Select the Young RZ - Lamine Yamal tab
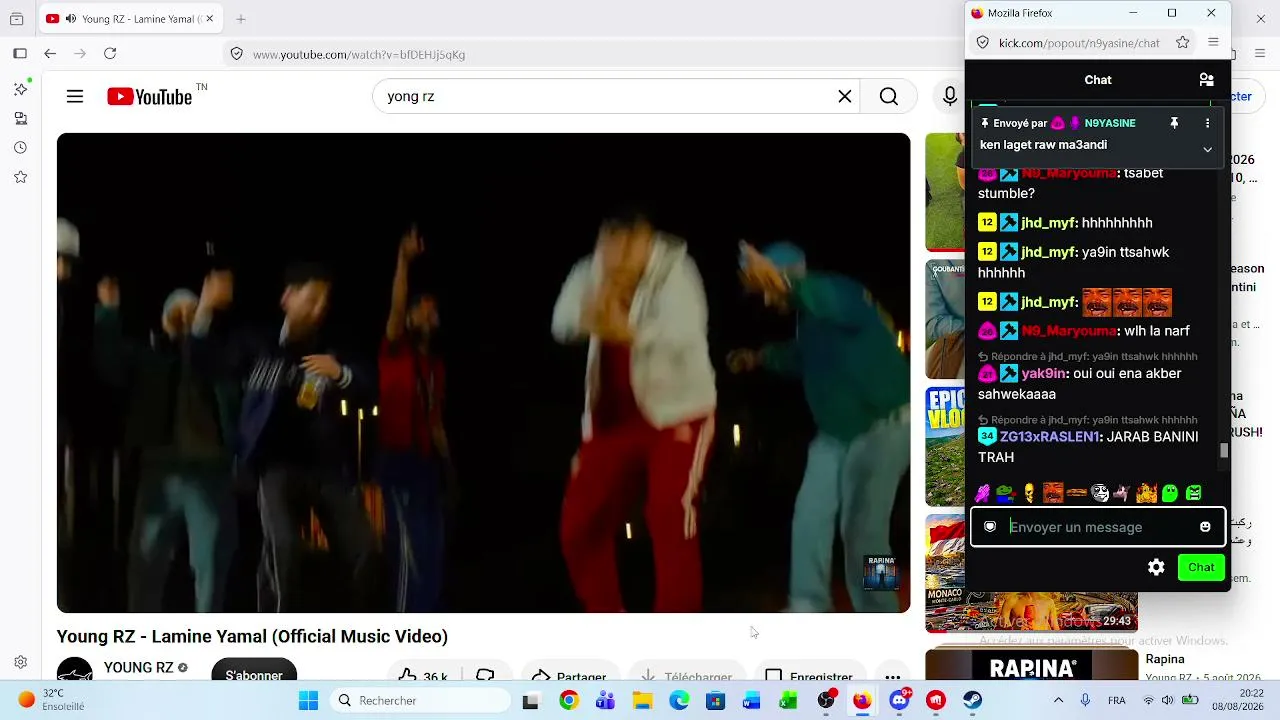This screenshot has height=720, width=1280. (x=130, y=19)
